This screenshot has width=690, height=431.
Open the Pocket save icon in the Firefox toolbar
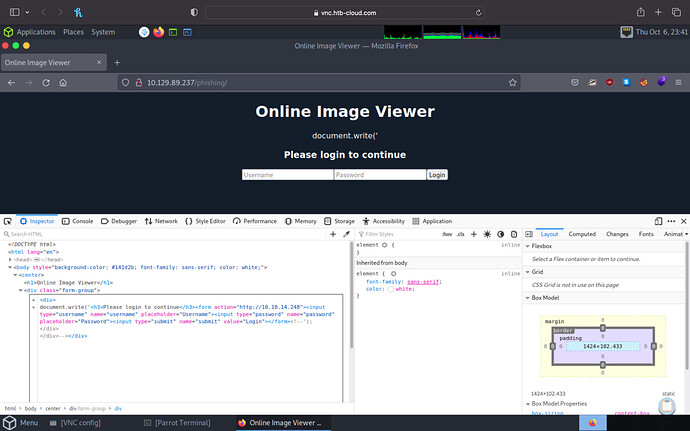click(575, 83)
